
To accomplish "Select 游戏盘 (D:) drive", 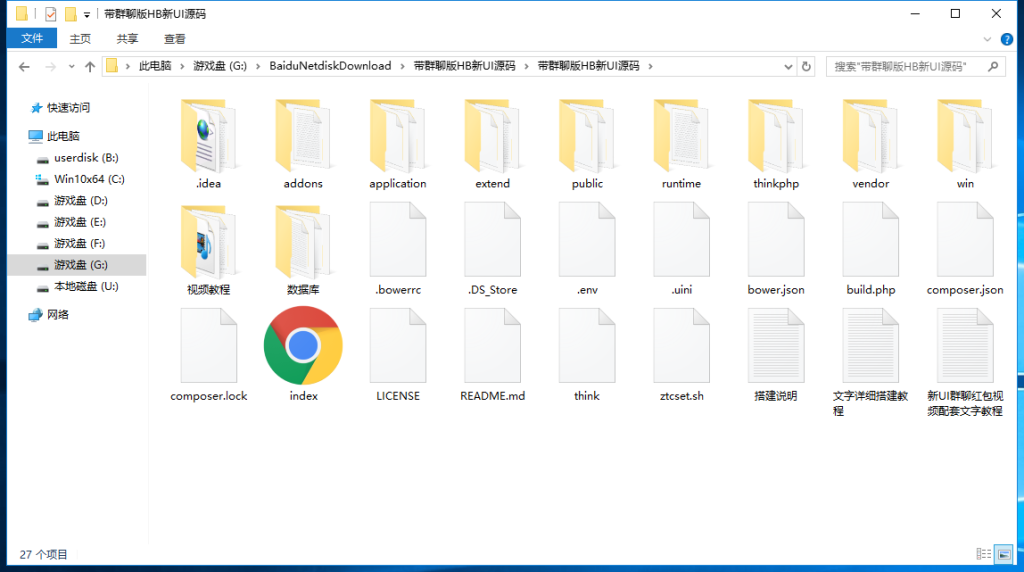I will tap(80, 200).
